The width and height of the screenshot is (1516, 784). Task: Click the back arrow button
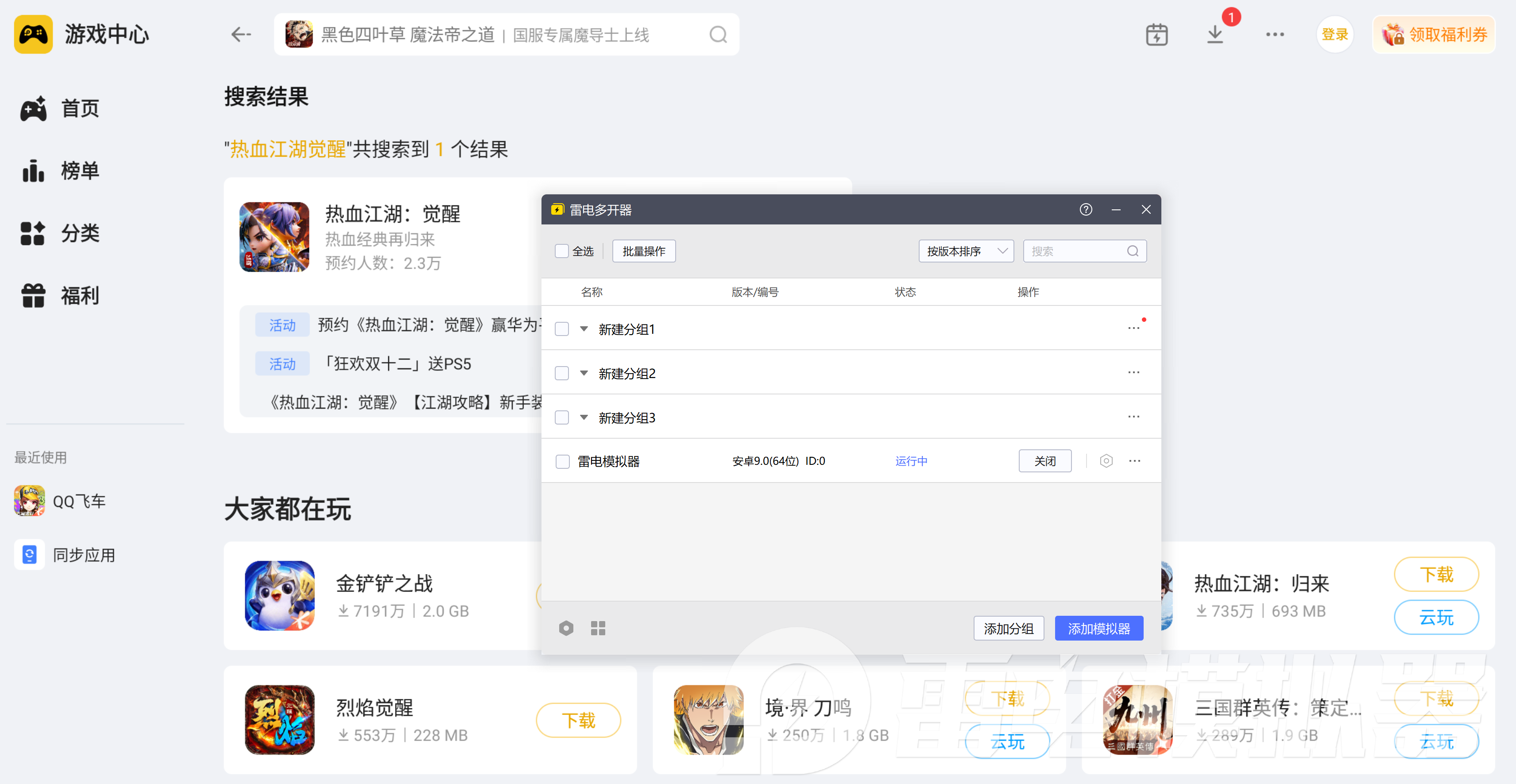point(241,35)
